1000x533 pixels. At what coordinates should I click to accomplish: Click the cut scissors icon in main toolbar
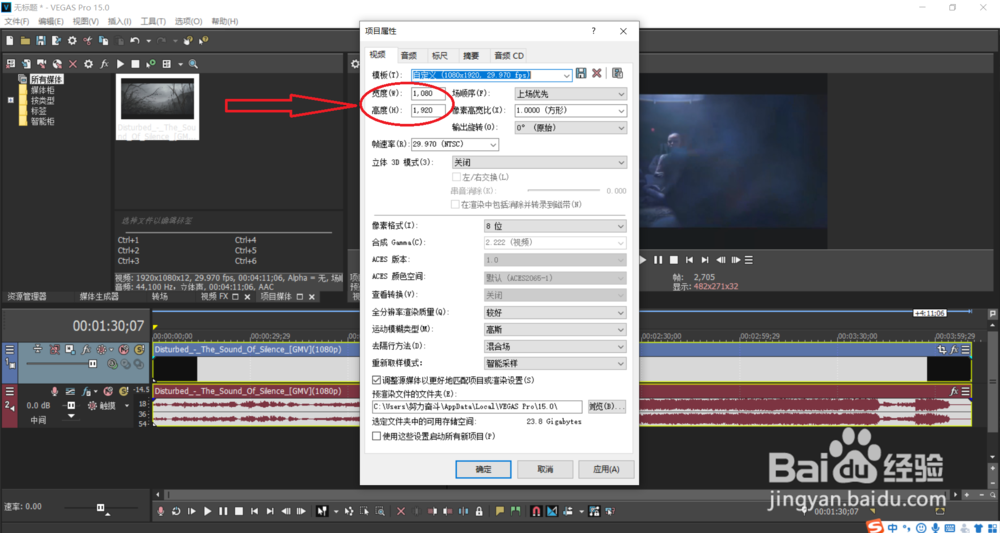pyautogui.click(x=87, y=41)
